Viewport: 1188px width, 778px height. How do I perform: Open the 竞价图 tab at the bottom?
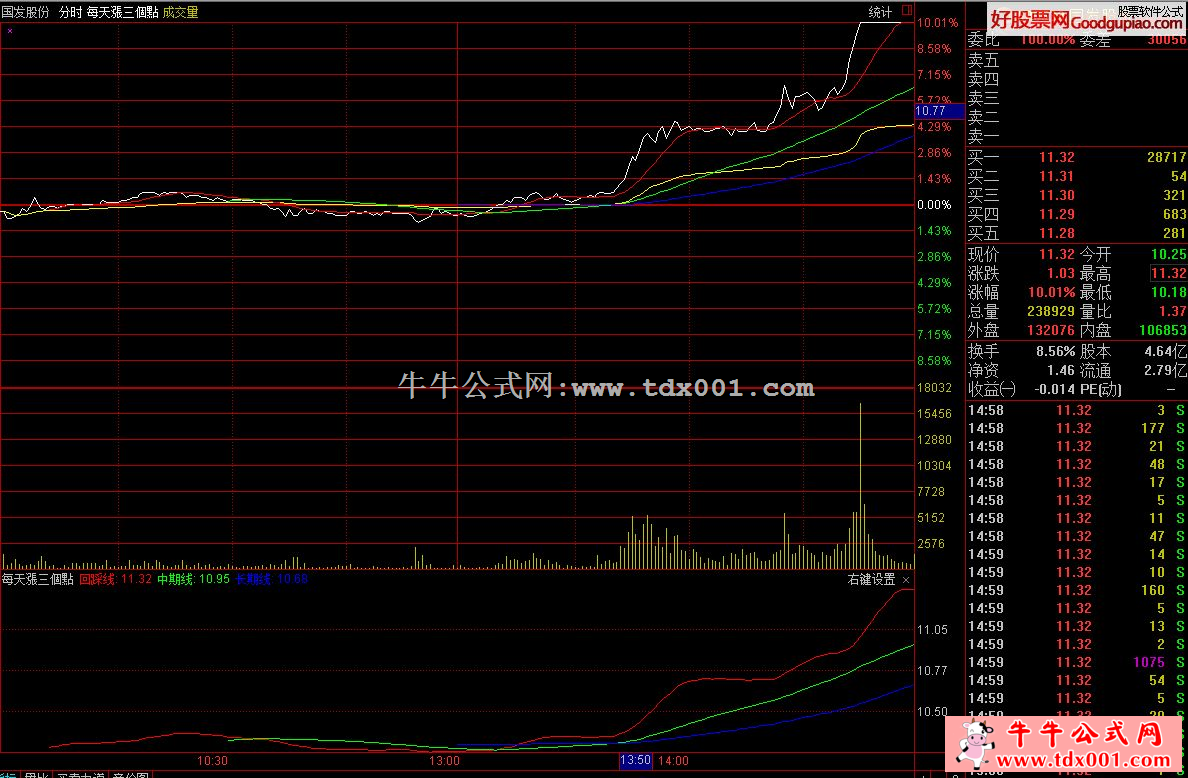click(130, 775)
